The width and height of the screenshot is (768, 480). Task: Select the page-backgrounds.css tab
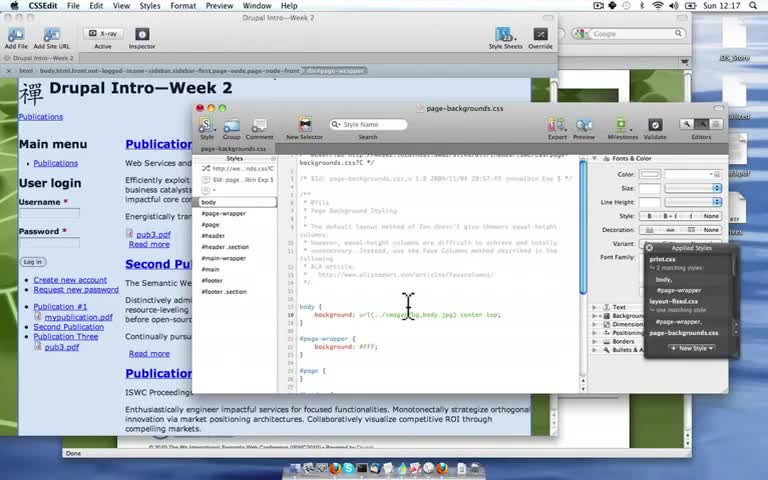pyautogui.click(x=233, y=148)
